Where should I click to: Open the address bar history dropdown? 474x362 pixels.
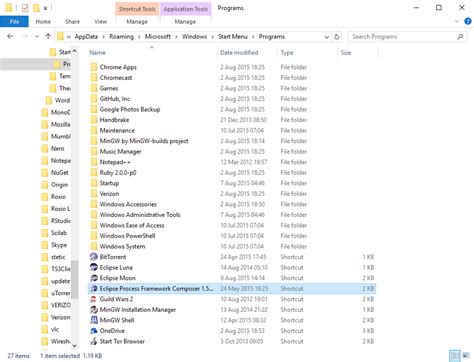point(327,37)
